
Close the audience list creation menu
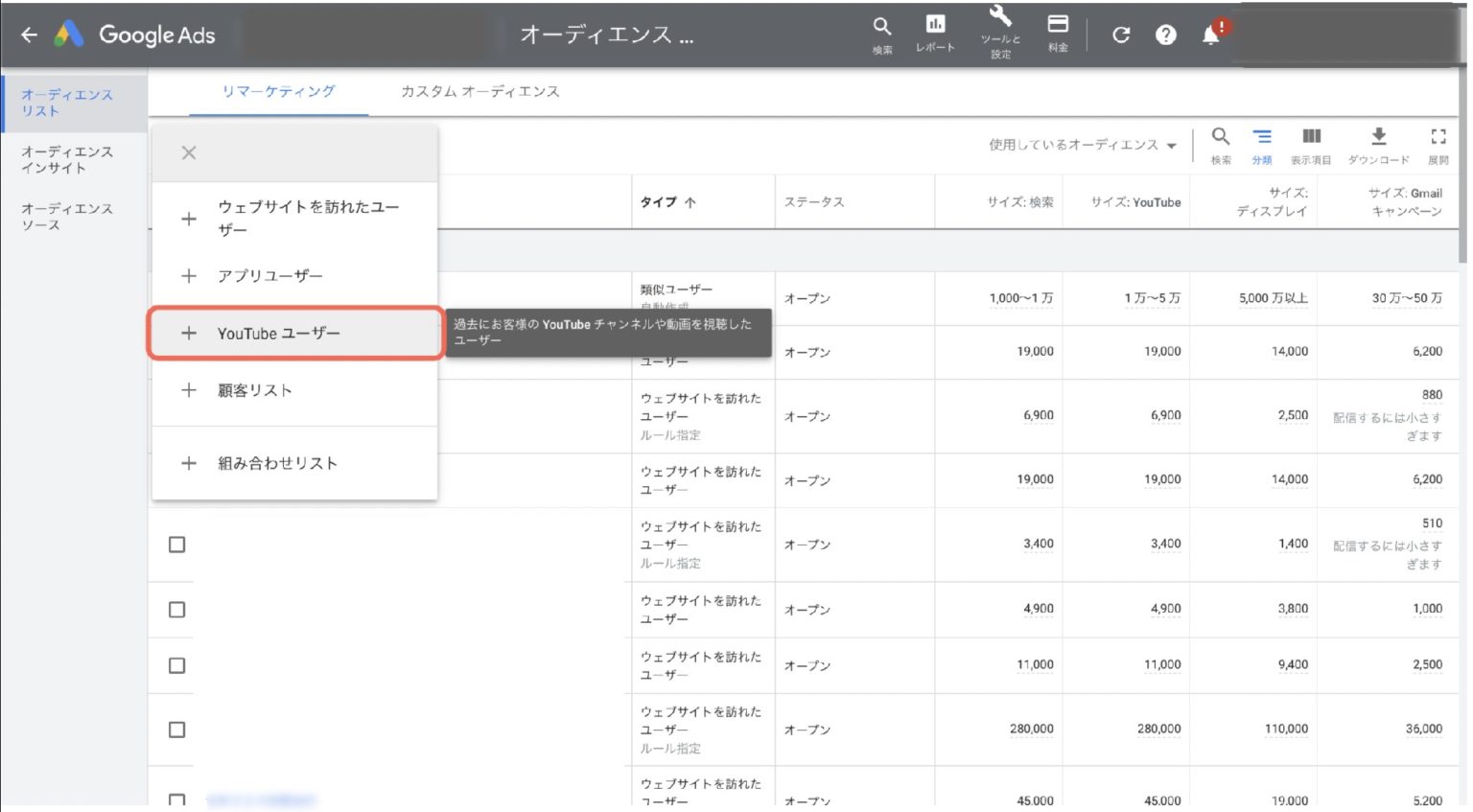pos(189,153)
